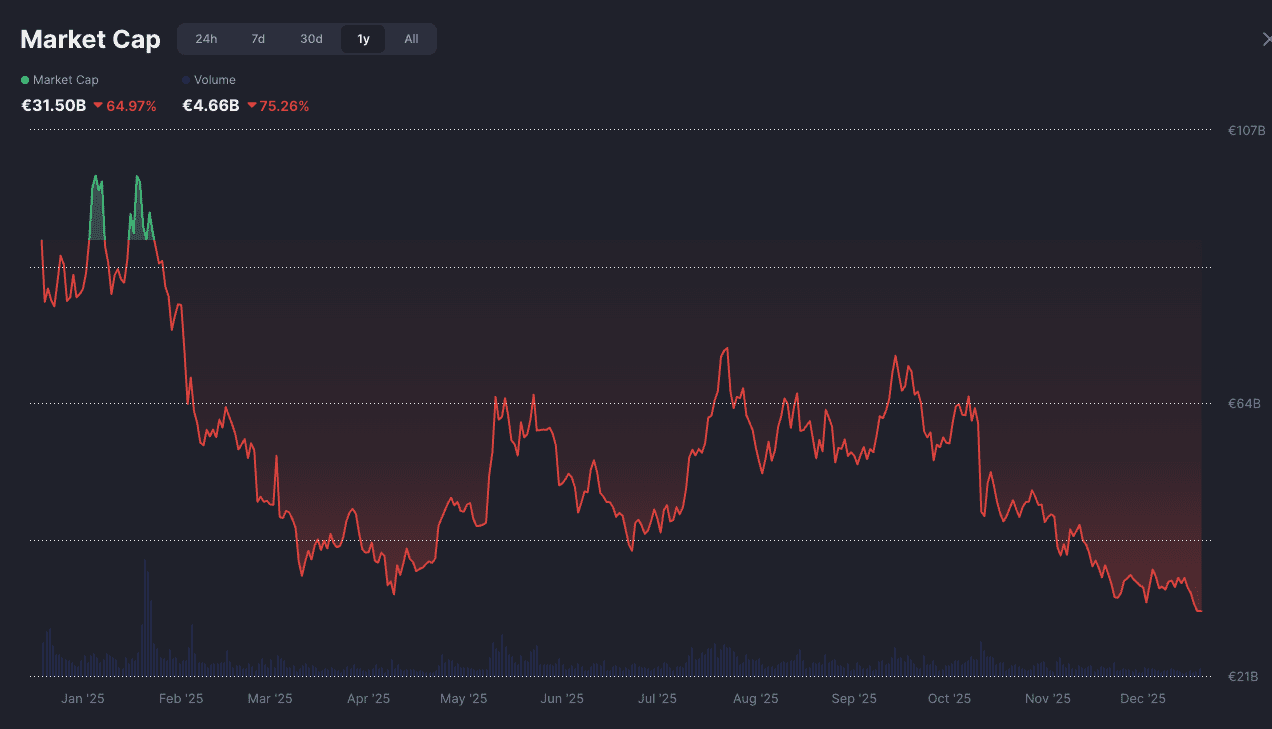Viewport: 1272px width, 729px height.
Task: Select the 1y time range
Action: (x=363, y=39)
